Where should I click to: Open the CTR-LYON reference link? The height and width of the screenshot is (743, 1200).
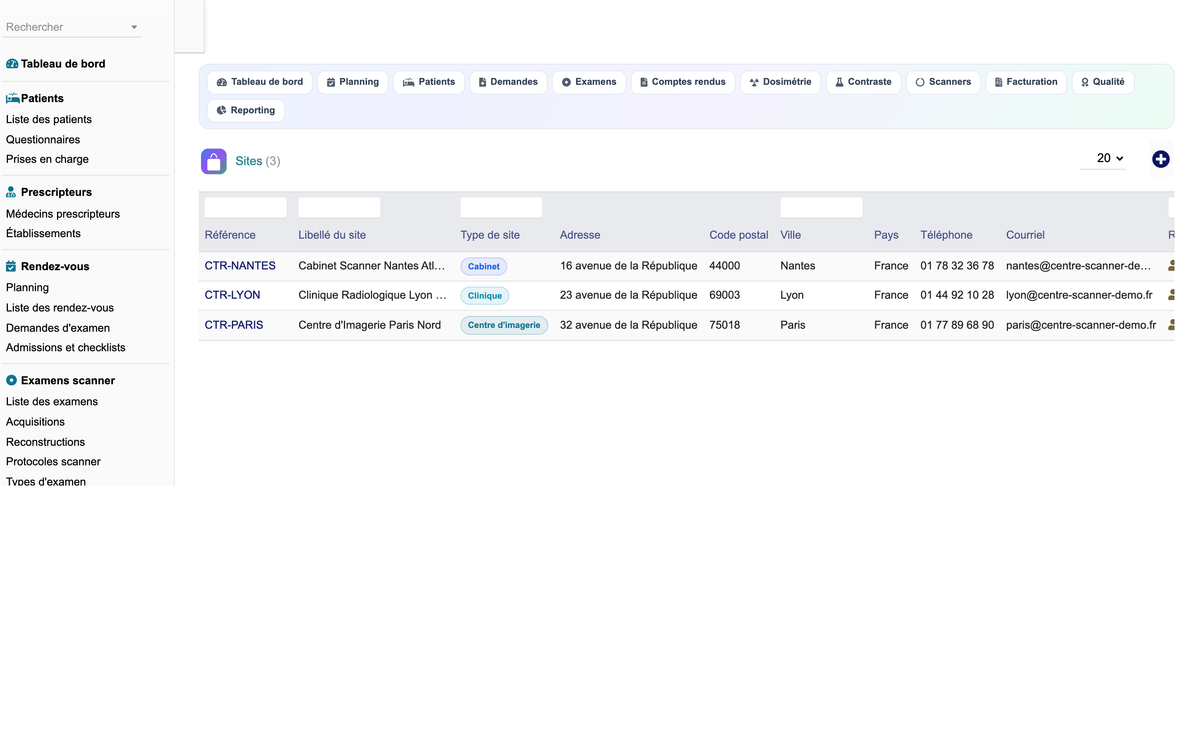coord(232,295)
